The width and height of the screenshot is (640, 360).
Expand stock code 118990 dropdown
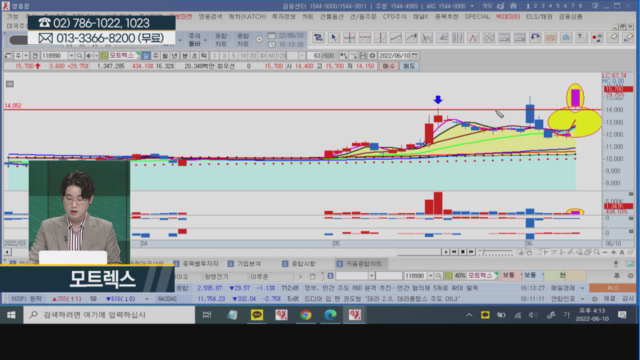[x=71, y=56]
